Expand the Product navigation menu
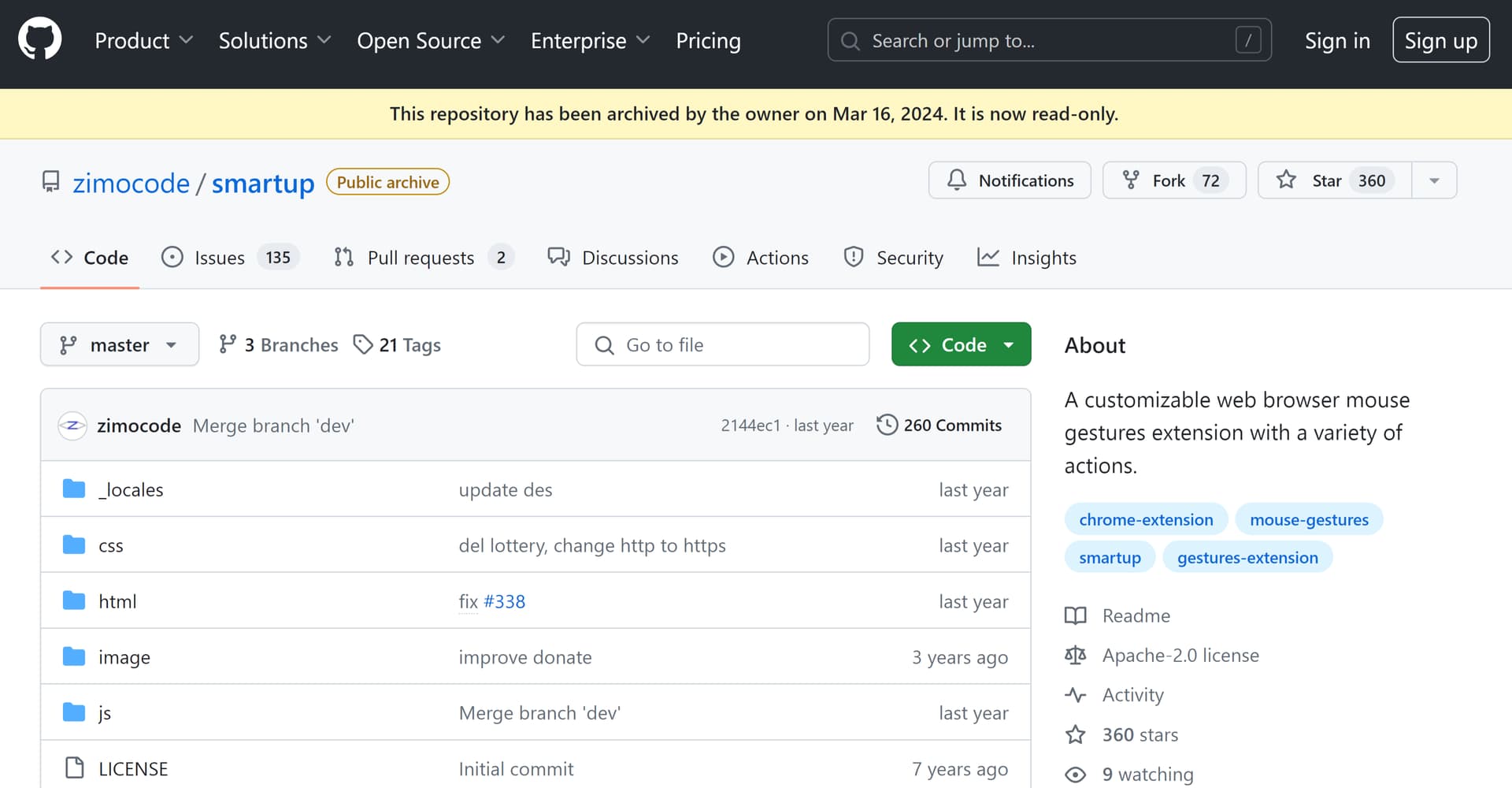 [143, 40]
